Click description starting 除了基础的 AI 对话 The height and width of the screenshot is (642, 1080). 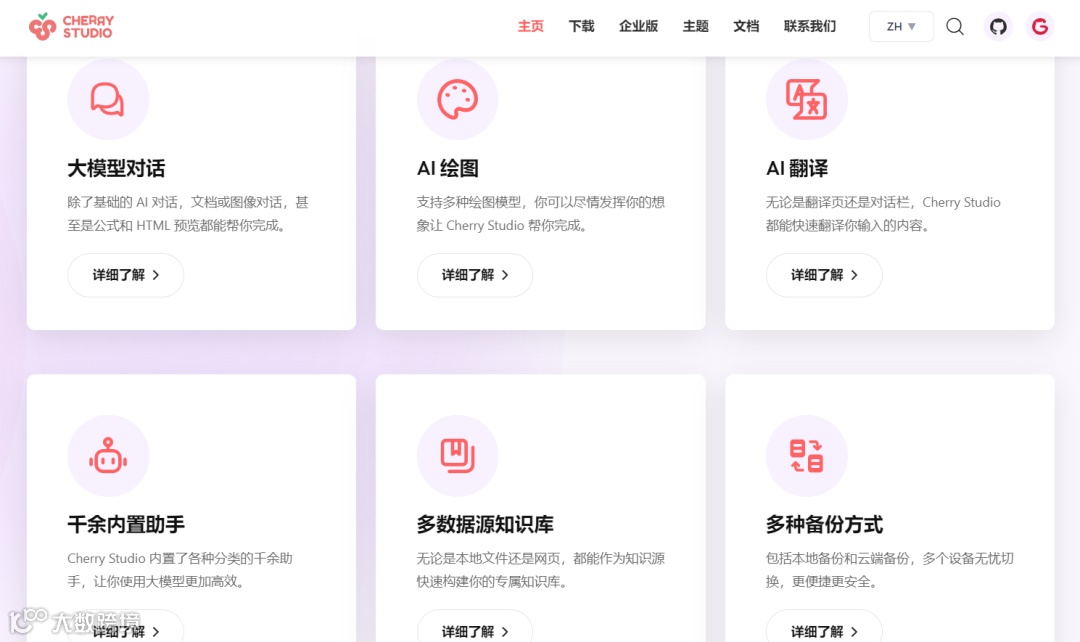coord(188,214)
